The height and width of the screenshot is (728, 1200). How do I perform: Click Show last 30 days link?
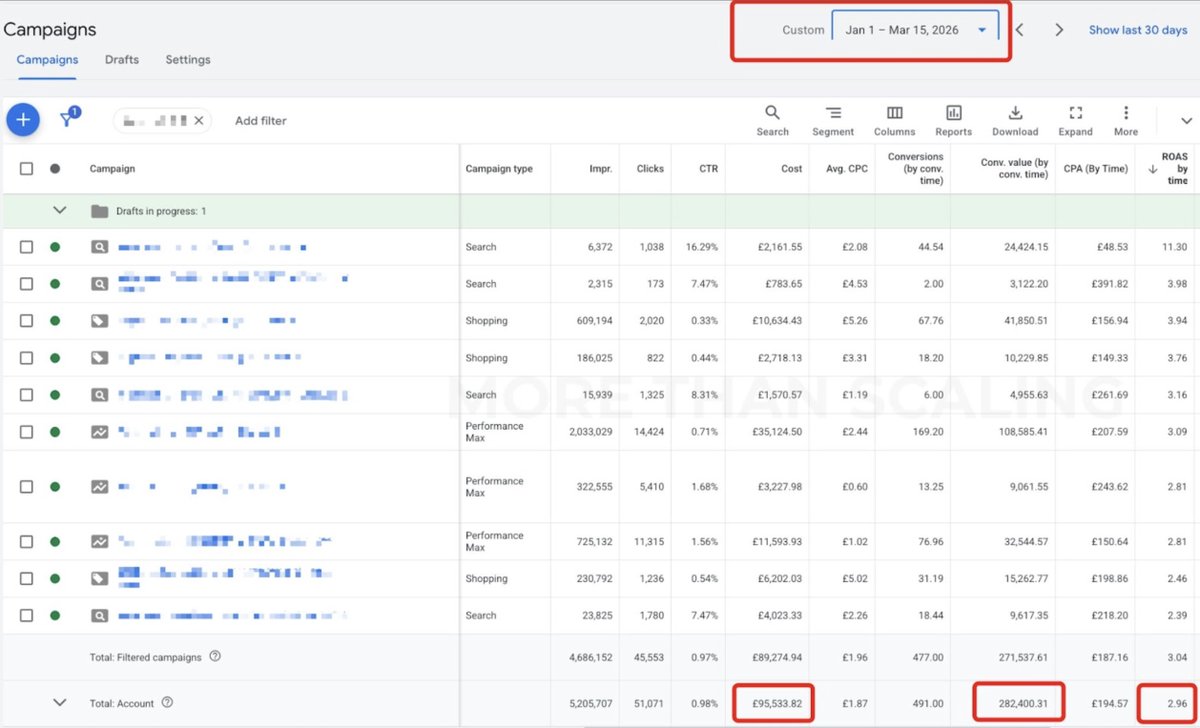1137,30
